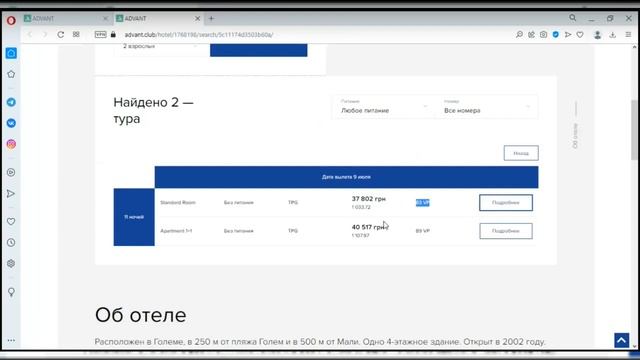This screenshot has height=360, width=640.
Task: Open a new tab with plus button
Action: [211, 18]
